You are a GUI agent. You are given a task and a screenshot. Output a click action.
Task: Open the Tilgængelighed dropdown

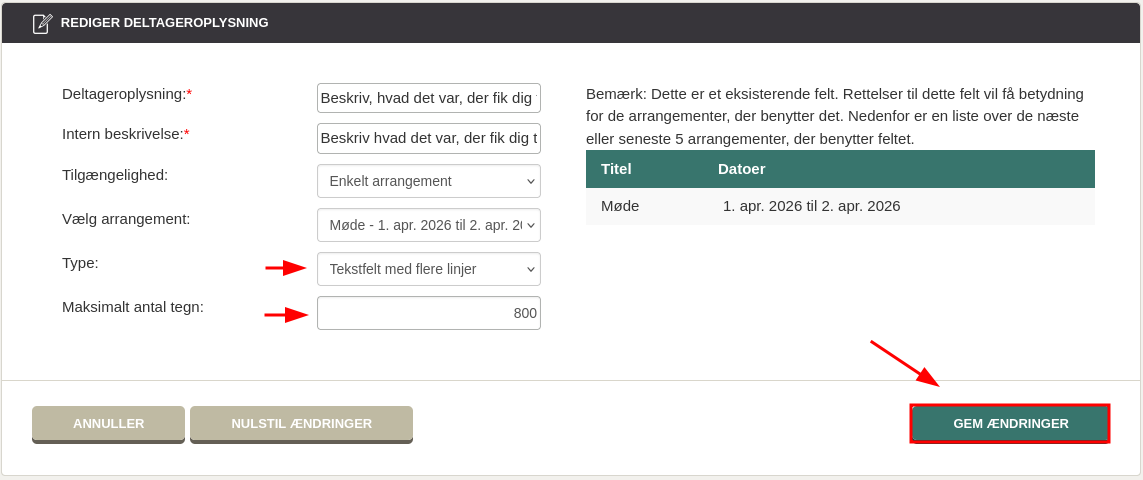pyautogui.click(x=428, y=181)
